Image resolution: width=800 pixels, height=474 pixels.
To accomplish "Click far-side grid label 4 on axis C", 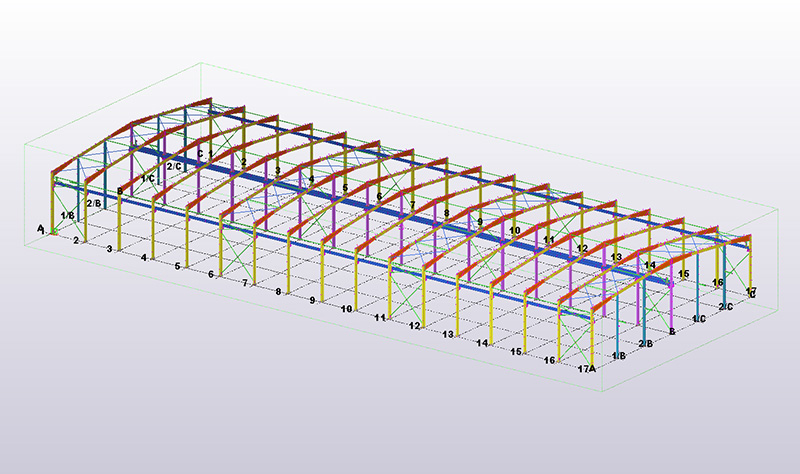I will pyautogui.click(x=311, y=179).
